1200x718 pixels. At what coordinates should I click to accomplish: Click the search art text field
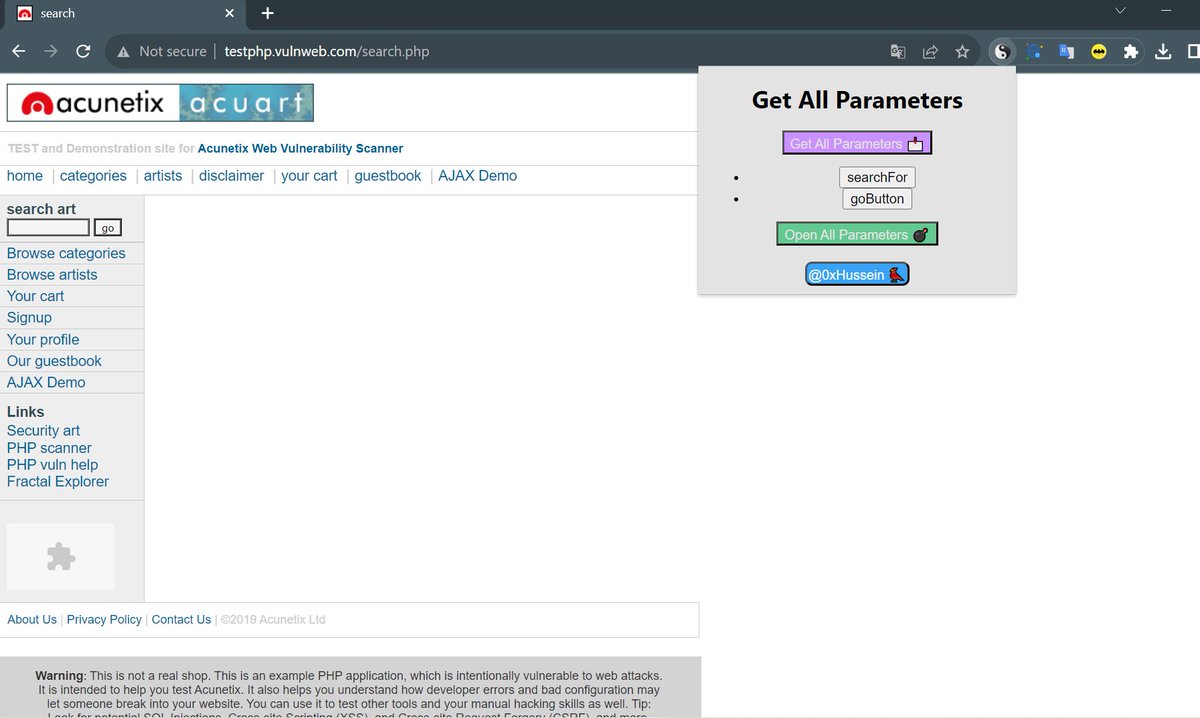[48, 228]
